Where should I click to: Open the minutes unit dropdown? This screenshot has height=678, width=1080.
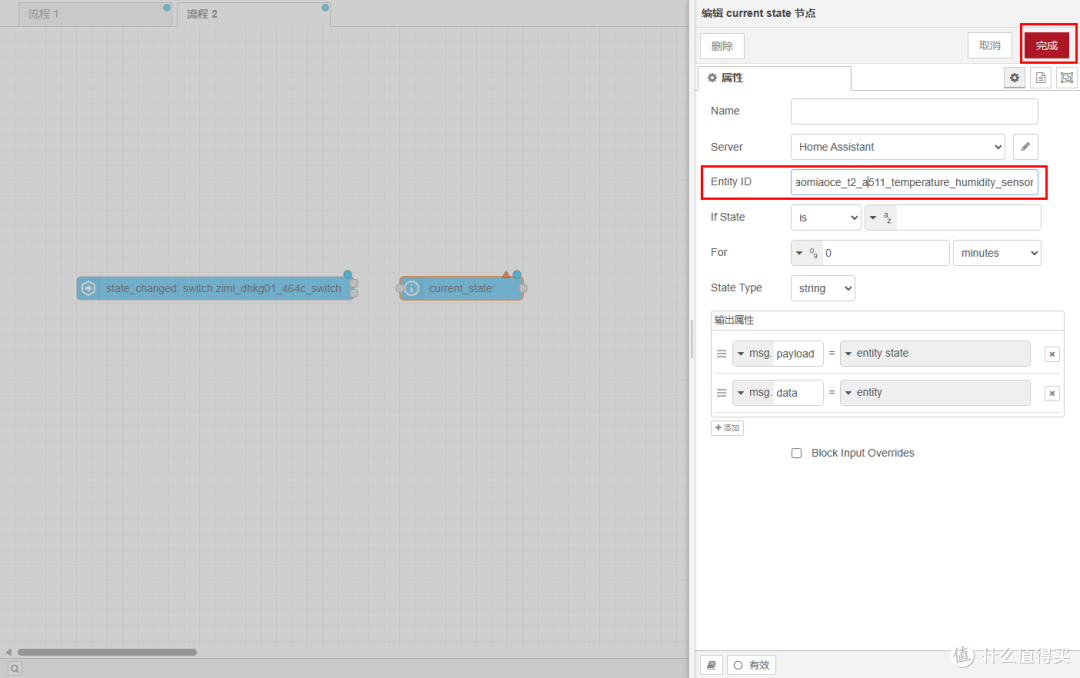pos(997,253)
